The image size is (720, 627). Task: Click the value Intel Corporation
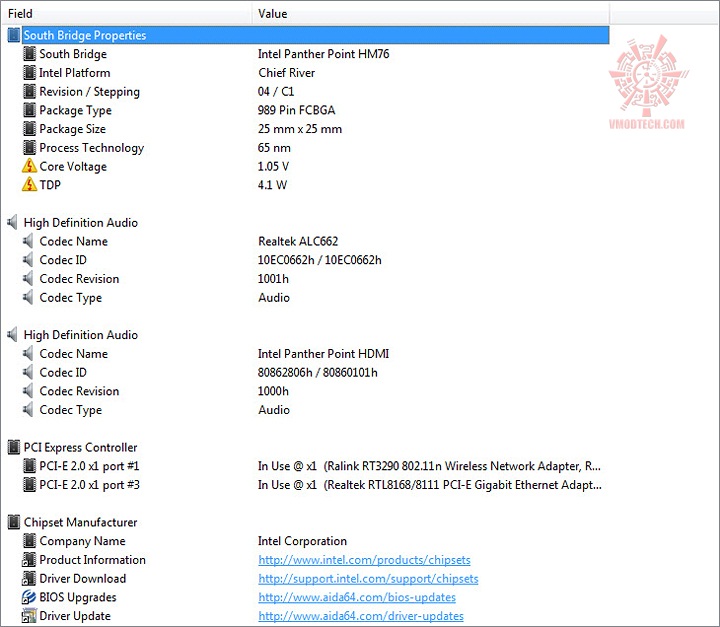point(302,541)
